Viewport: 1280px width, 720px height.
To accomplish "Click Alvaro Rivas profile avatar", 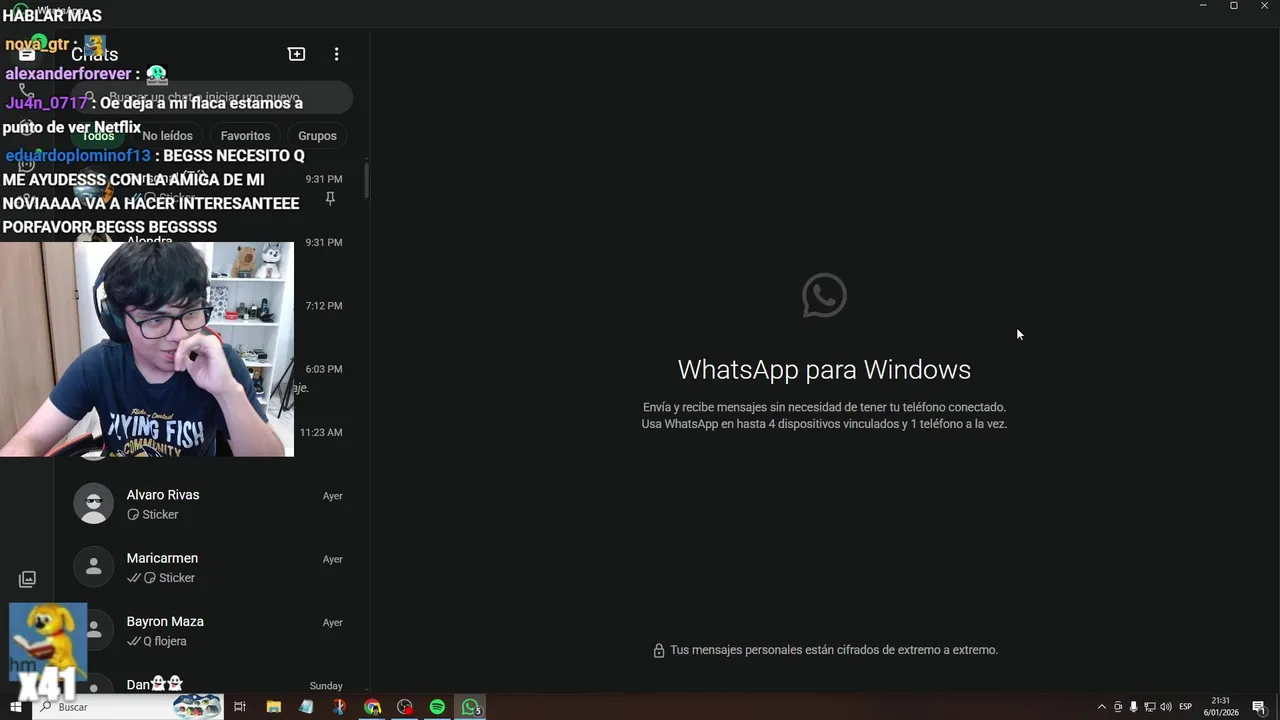I will pyautogui.click(x=94, y=504).
